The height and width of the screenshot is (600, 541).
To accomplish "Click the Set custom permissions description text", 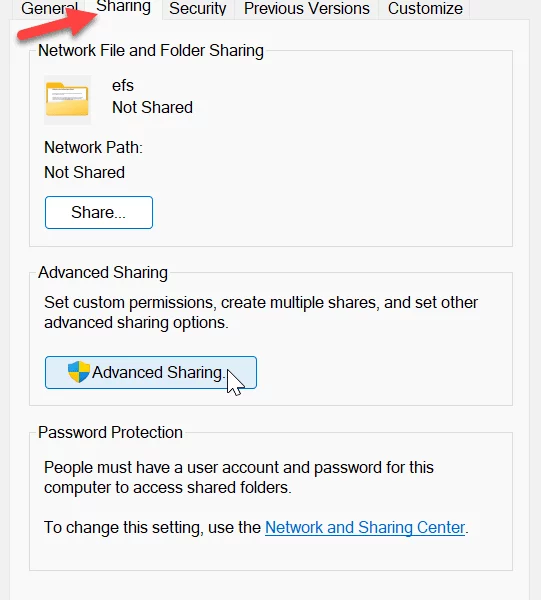I will click(261, 312).
